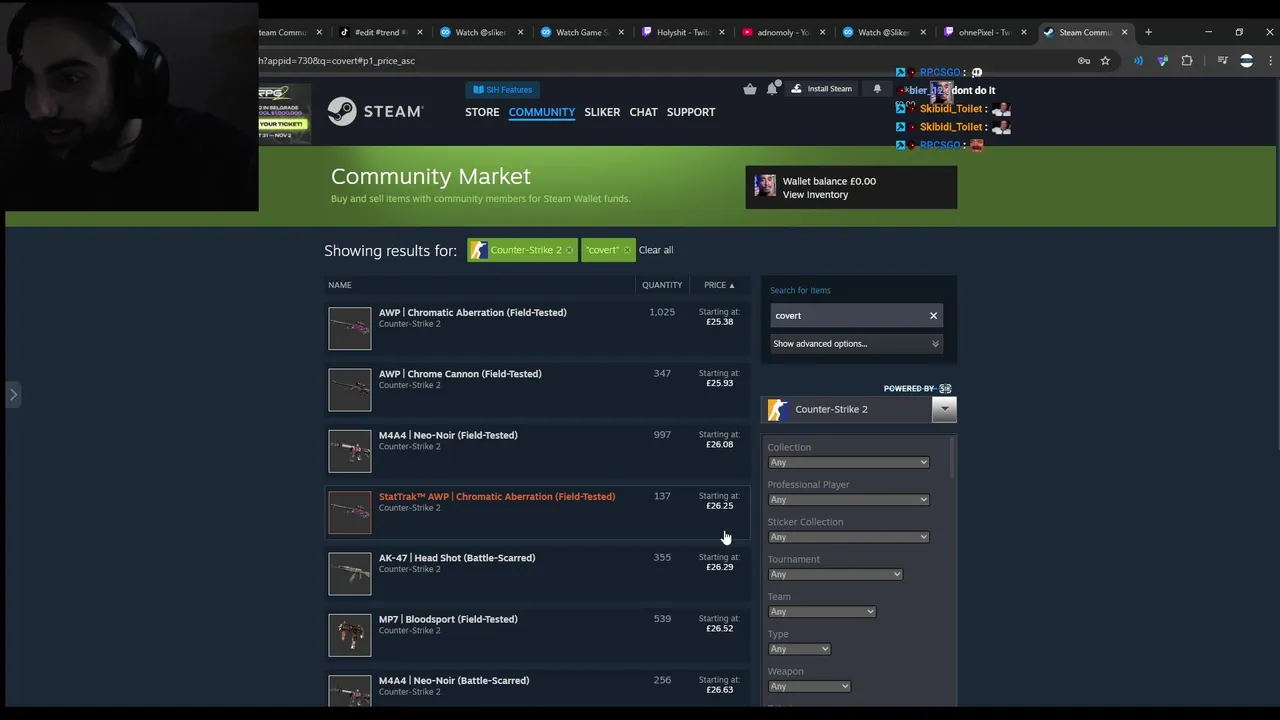Open the COMMUNITY menu
1280x720 pixels.
pyautogui.click(x=541, y=112)
